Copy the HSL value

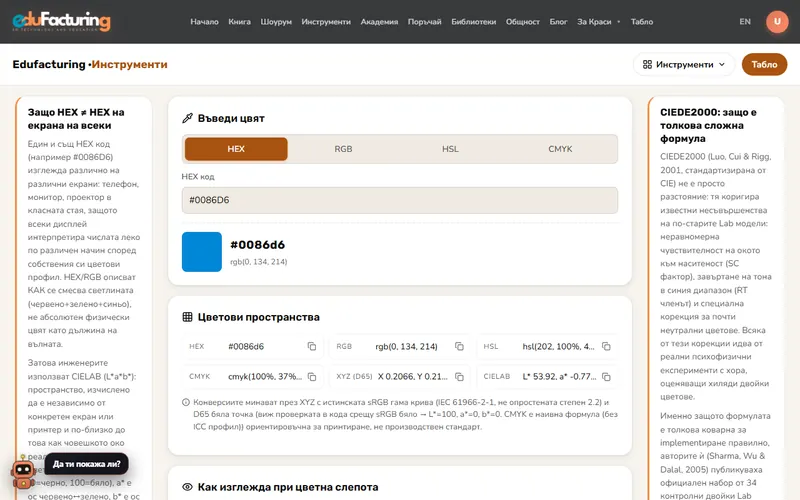coord(606,346)
